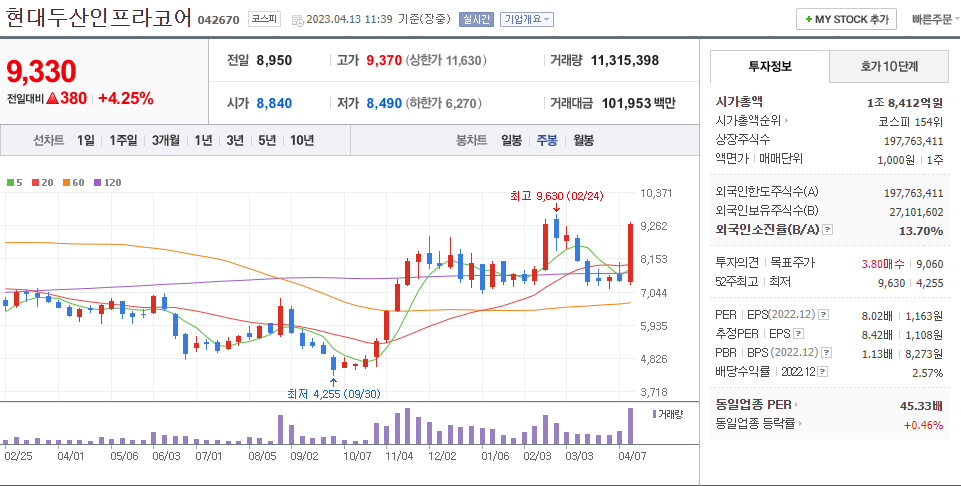Select the 3개월 line chart period
This screenshot has height=486, width=961.
point(166,140)
